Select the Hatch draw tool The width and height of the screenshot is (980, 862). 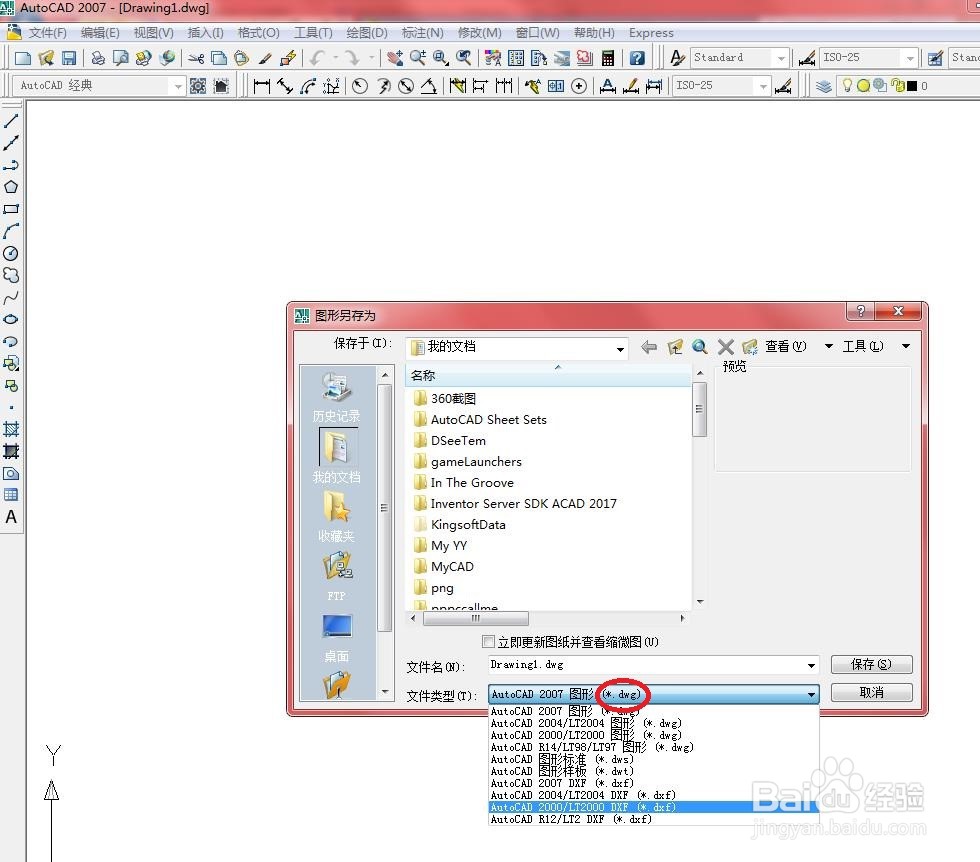tap(11, 429)
